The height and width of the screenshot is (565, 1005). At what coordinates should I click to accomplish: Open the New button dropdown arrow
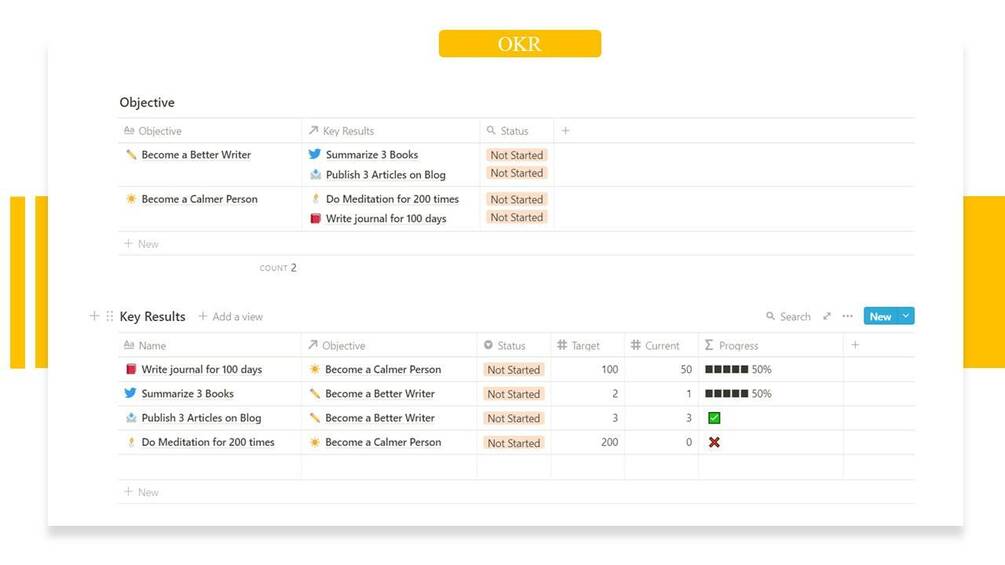(x=906, y=316)
